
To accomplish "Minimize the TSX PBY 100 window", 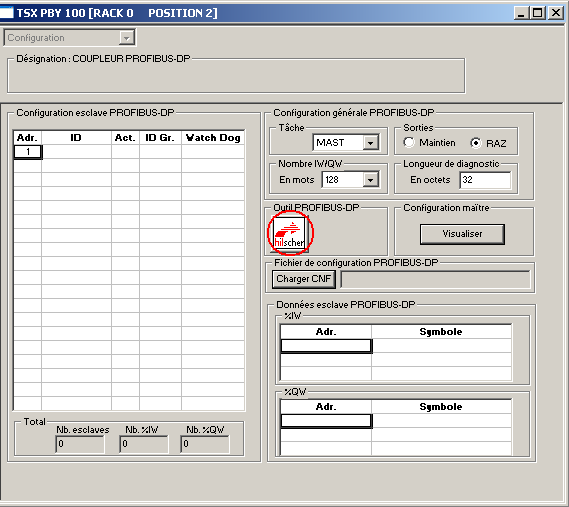I will point(522,13).
